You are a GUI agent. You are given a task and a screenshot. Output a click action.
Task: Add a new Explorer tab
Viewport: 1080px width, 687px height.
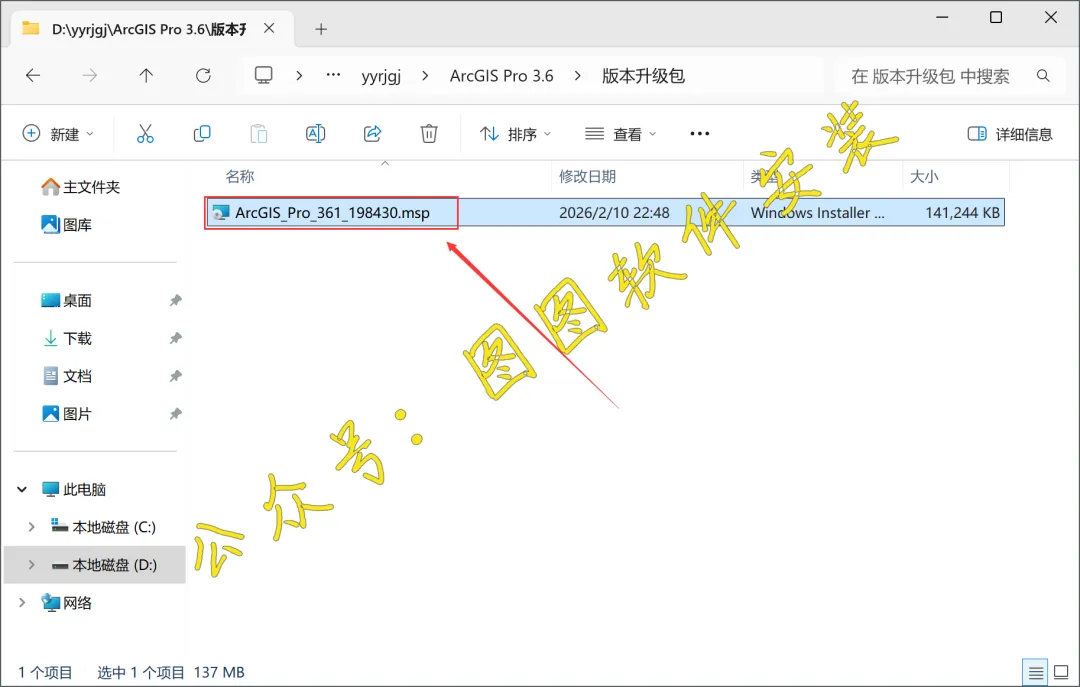click(321, 29)
